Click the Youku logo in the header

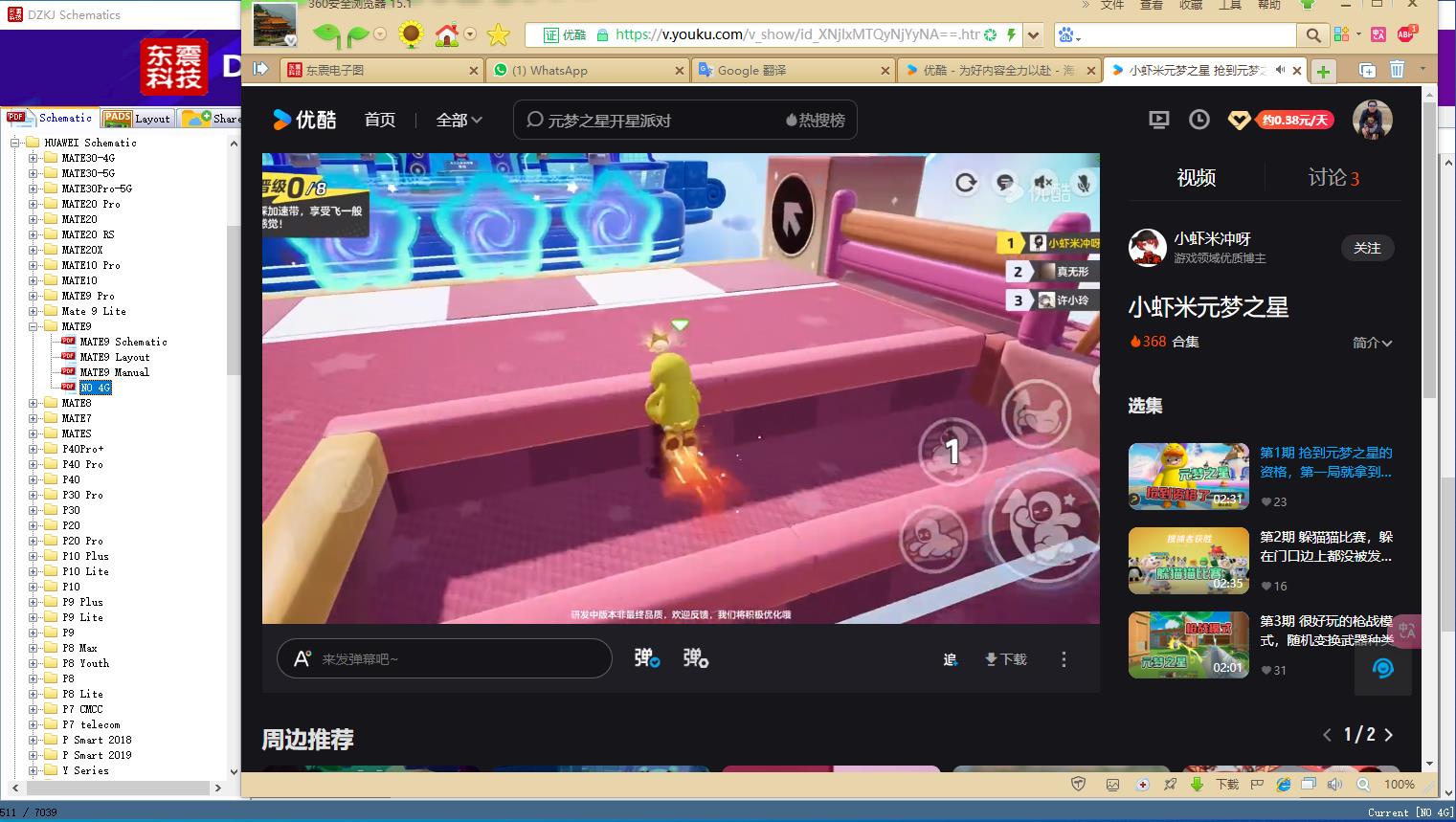304,120
